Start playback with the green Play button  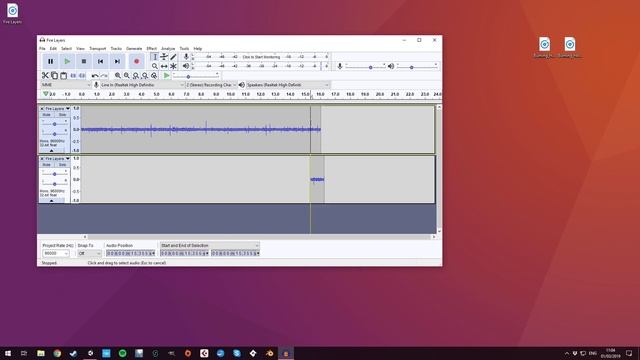pyautogui.click(x=67, y=61)
